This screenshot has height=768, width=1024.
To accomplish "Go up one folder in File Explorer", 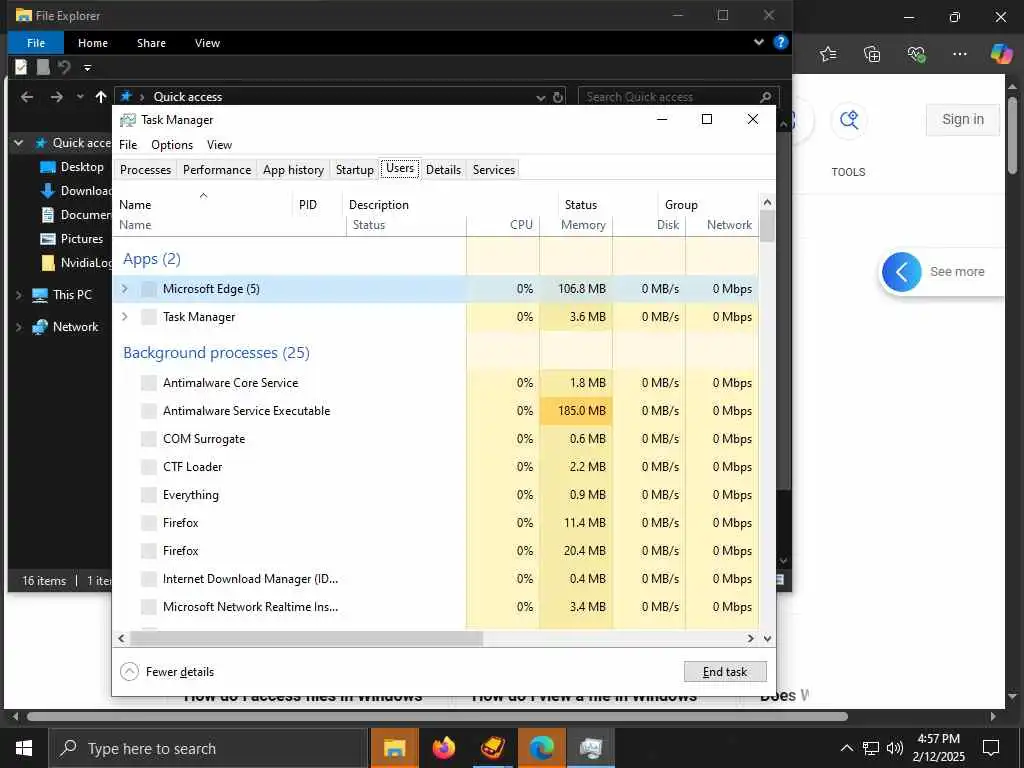I will [x=101, y=97].
